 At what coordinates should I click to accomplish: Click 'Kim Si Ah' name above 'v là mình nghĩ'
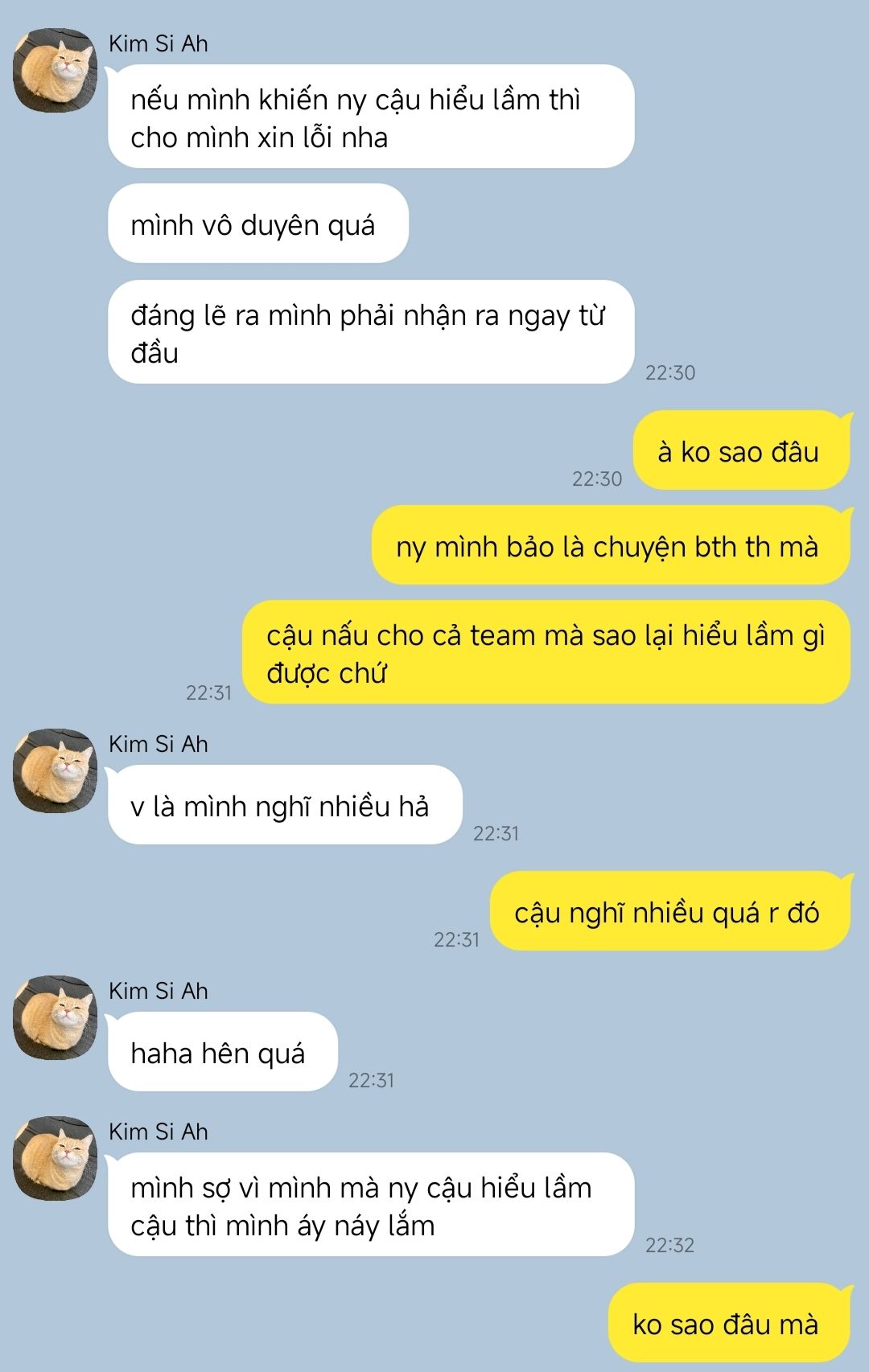pyautogui.click(x=159, y=744)
